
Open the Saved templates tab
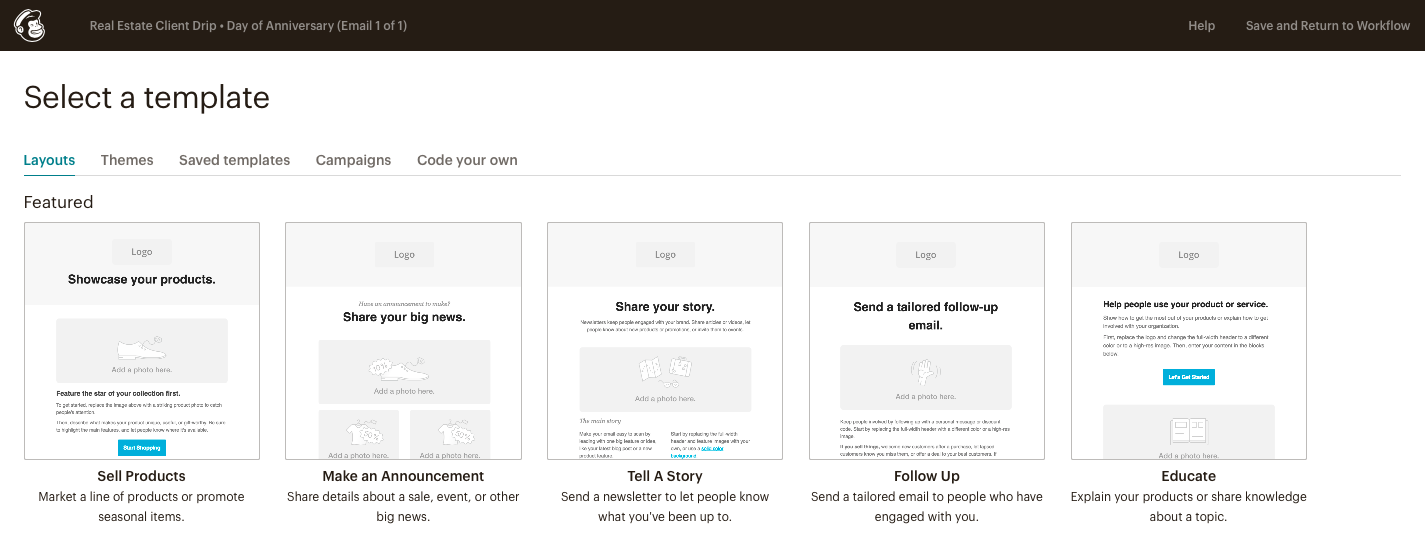[x=234, y=160]
